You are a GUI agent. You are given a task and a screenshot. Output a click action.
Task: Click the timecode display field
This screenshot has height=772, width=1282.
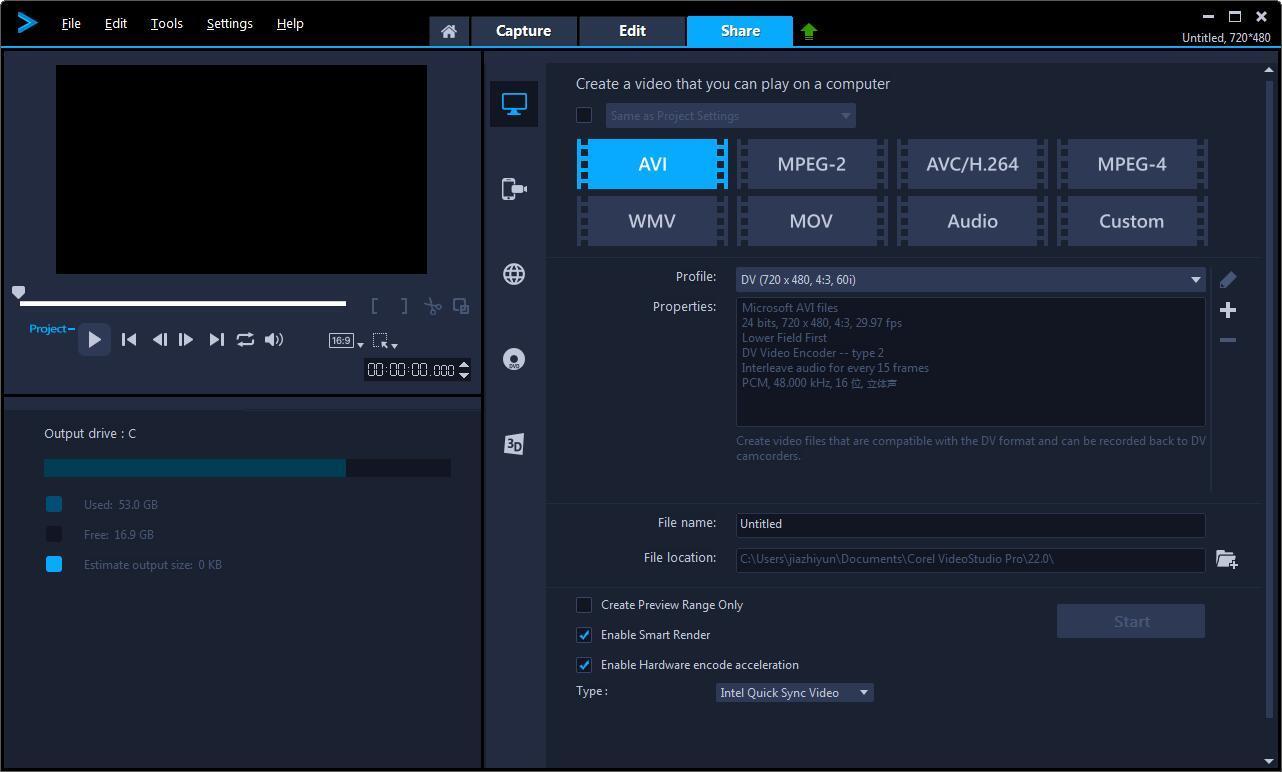[411, 370]
